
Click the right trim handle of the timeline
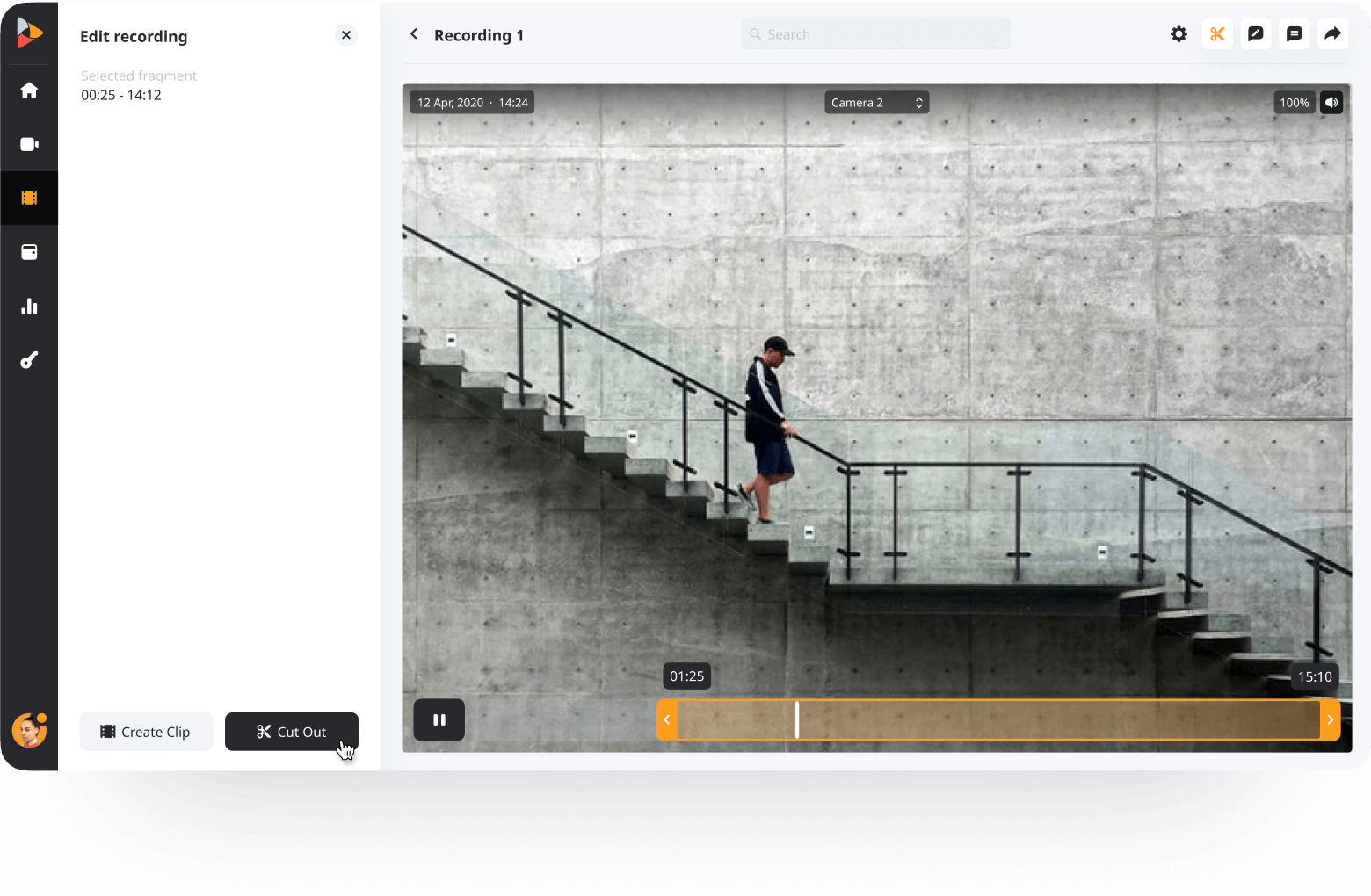[1331, 720]
